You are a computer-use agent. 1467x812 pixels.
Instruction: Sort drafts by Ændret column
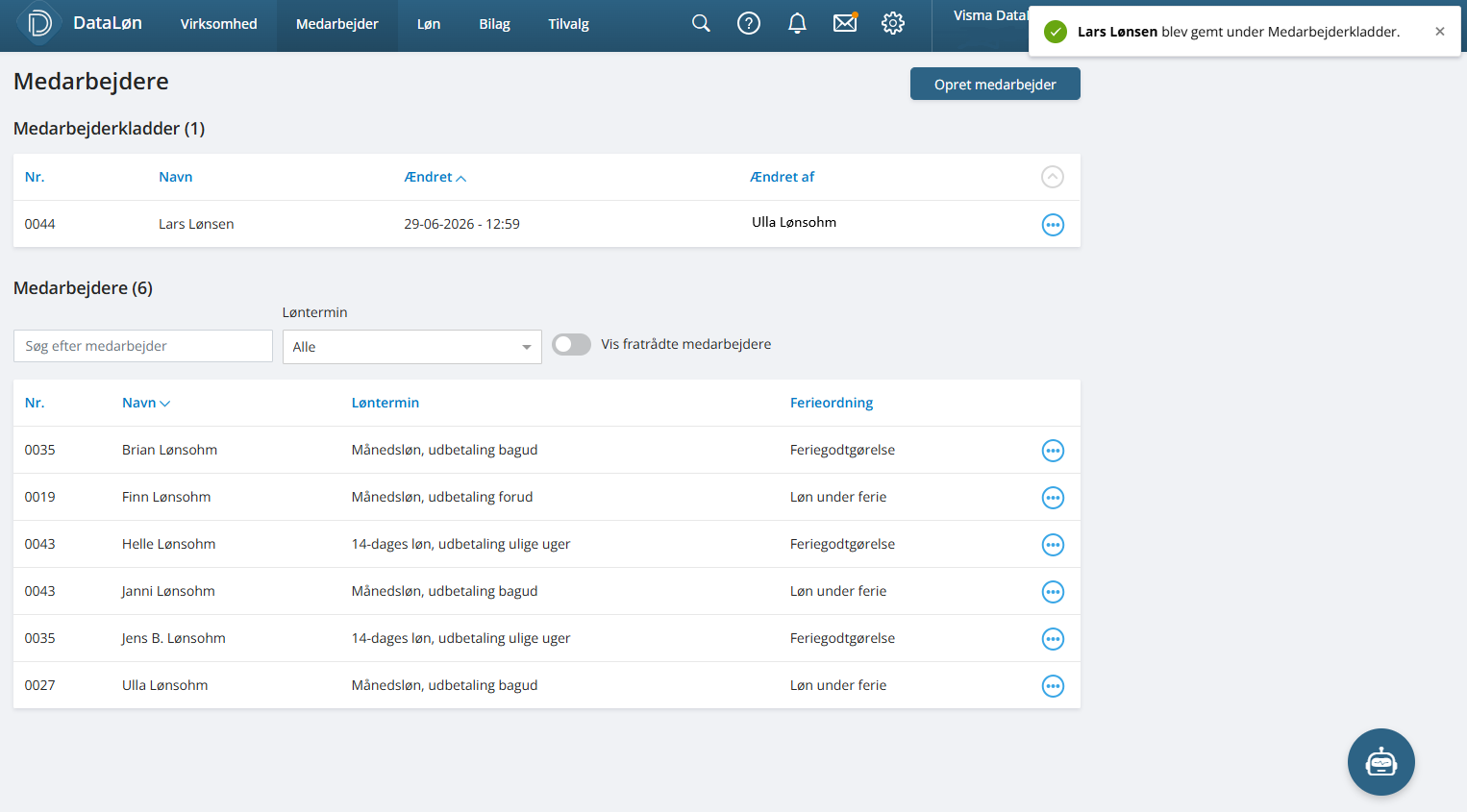(435, 177)
